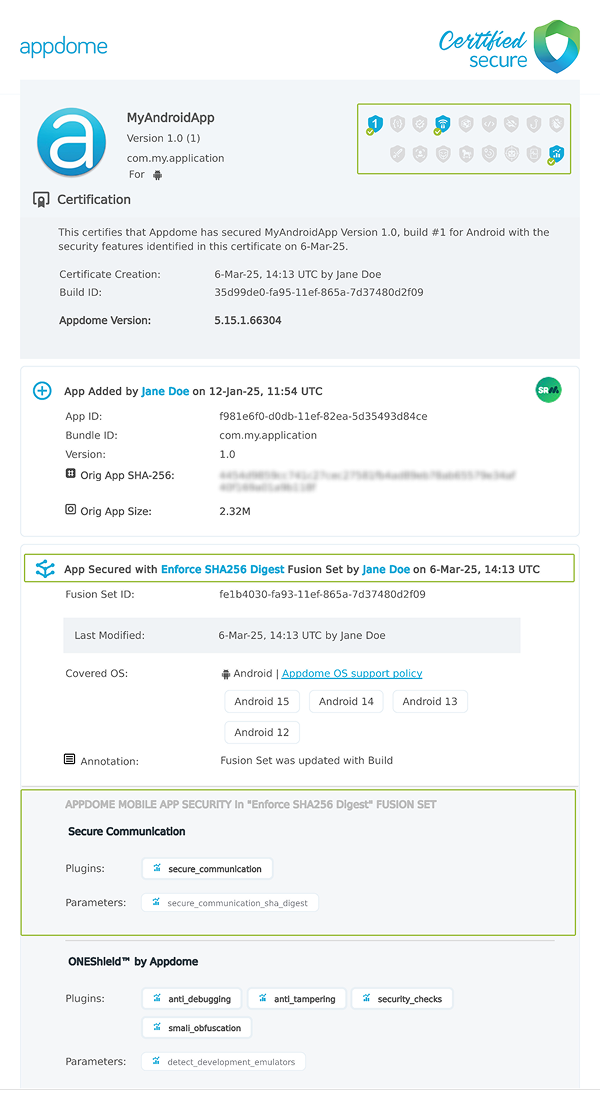Click the Certification badge icon
The height and width of the screenshot is (1109, 600).
click(41, 199)
